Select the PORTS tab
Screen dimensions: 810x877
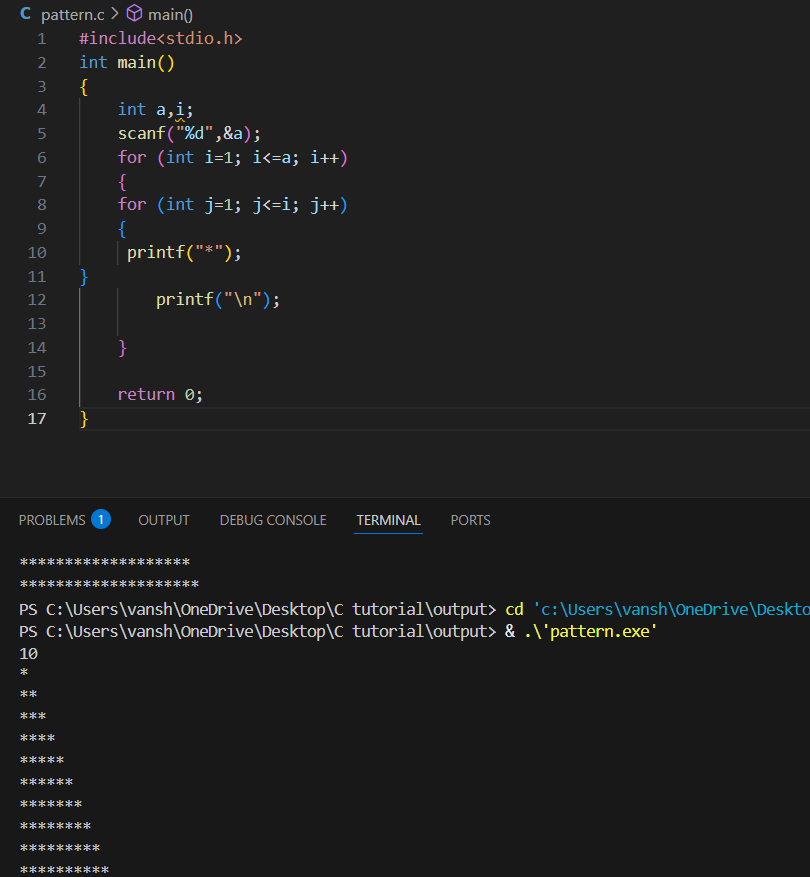point(470,520)
